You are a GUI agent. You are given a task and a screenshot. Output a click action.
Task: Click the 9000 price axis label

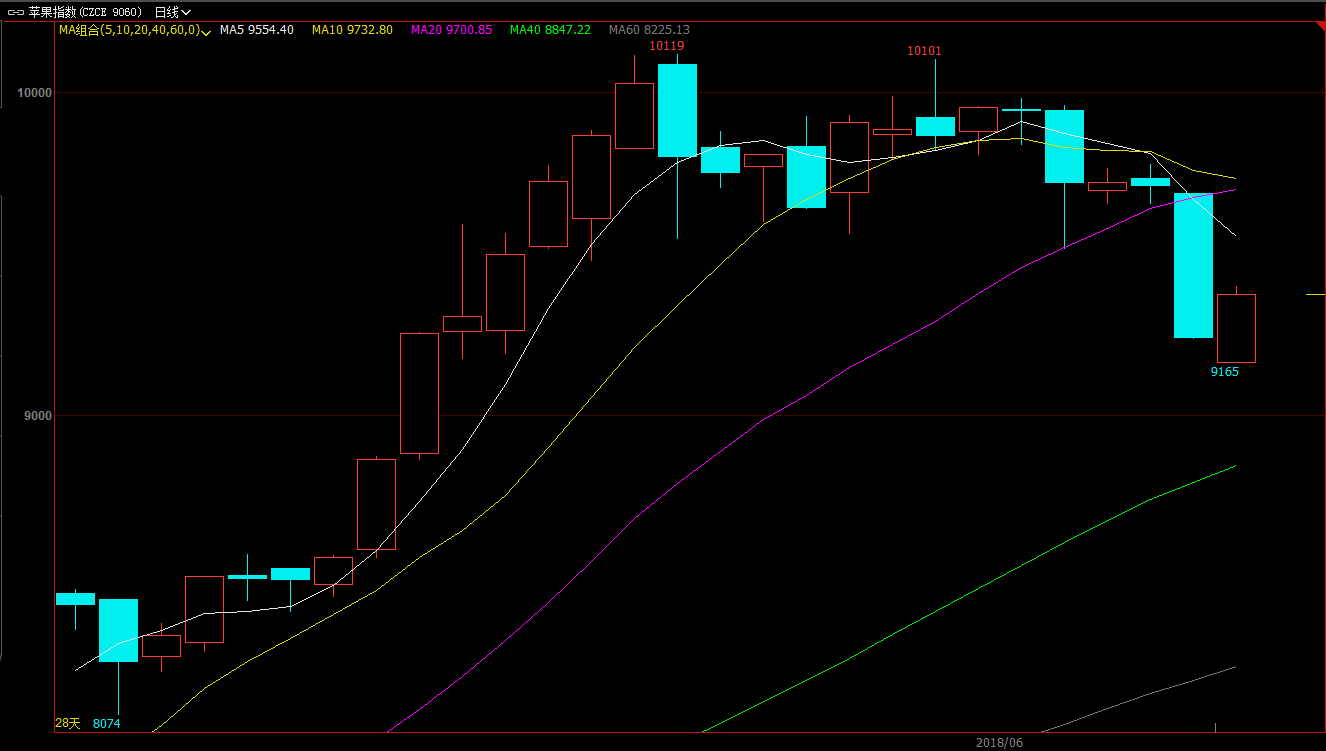[x=37, y=415]
